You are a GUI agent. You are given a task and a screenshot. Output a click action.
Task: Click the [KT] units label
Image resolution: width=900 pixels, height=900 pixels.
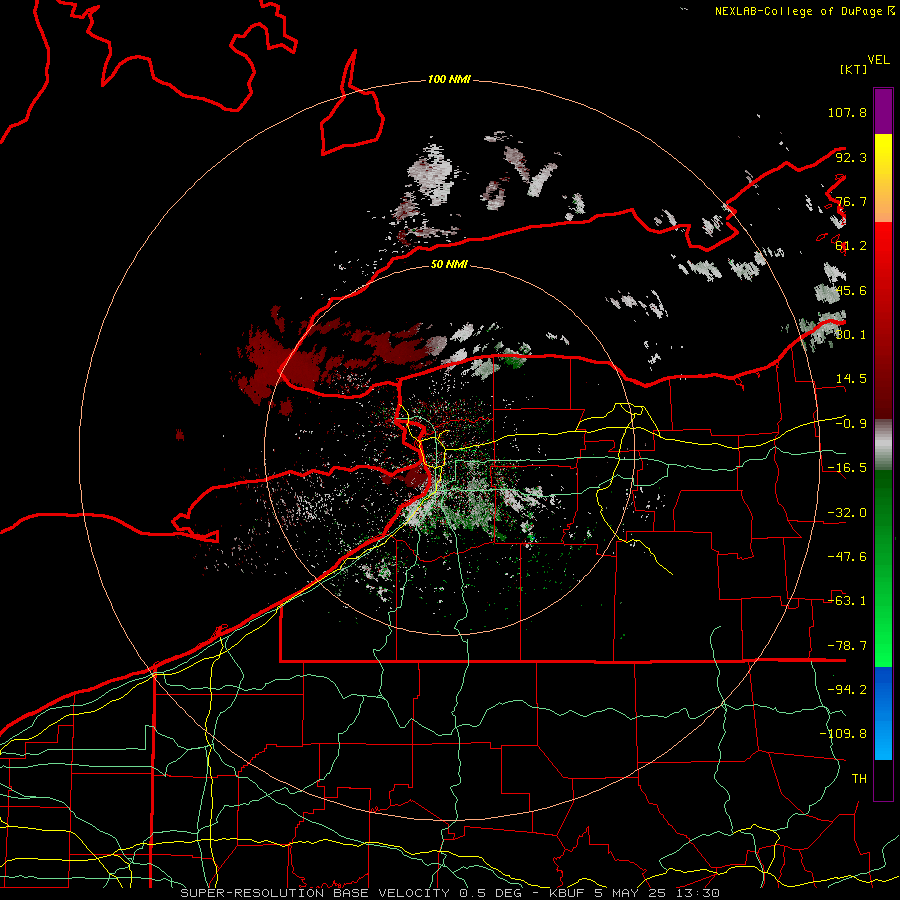(x=854, y=69)
